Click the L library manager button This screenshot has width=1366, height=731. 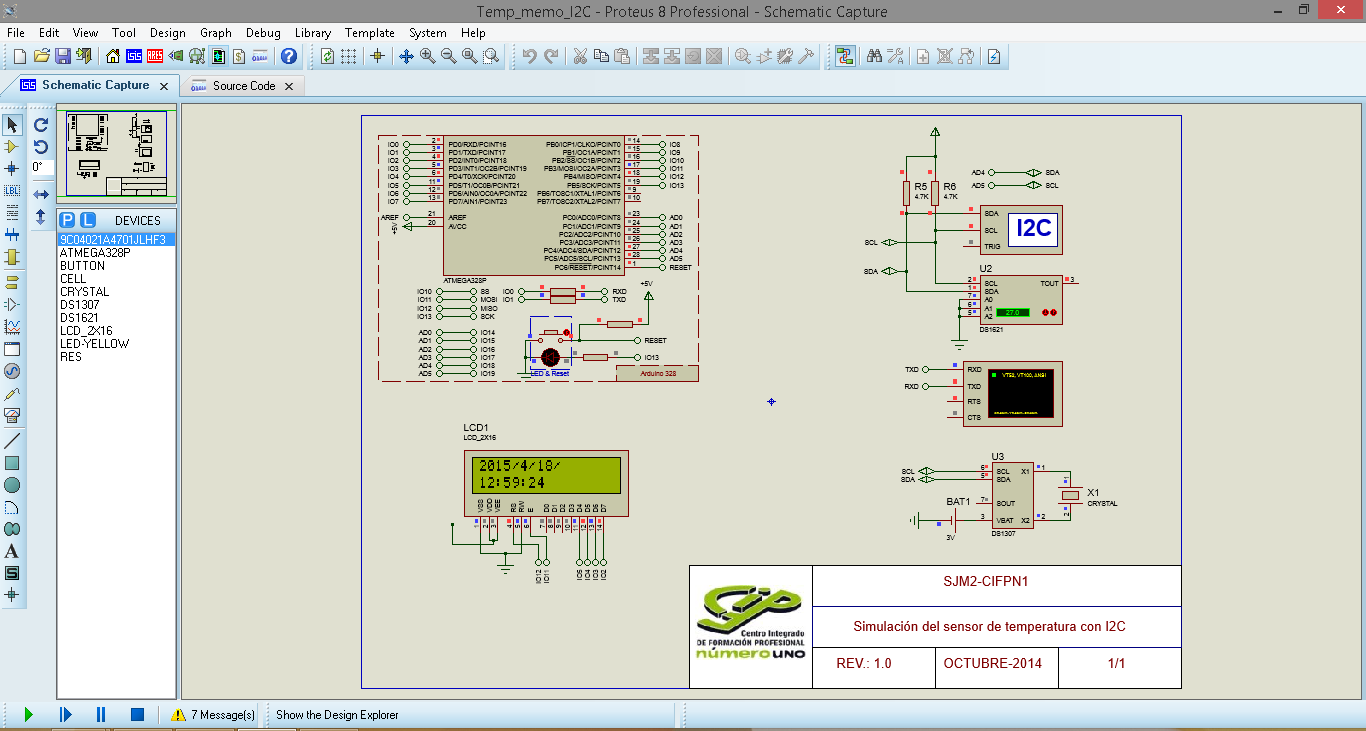pos(88,220)
